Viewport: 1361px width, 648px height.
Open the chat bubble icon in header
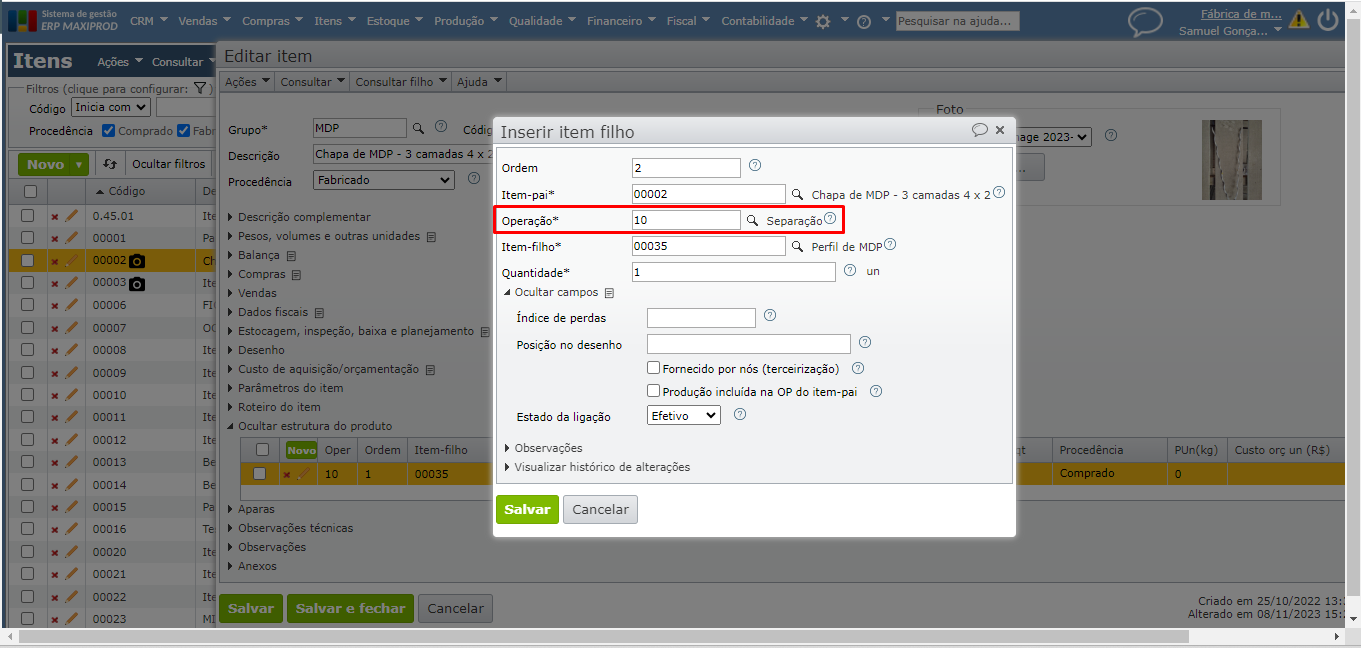[1145, 21]
